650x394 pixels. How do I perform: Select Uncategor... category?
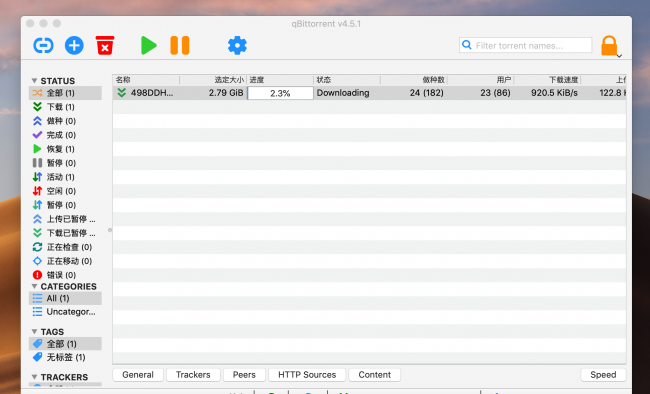click(x=65, y=312)
